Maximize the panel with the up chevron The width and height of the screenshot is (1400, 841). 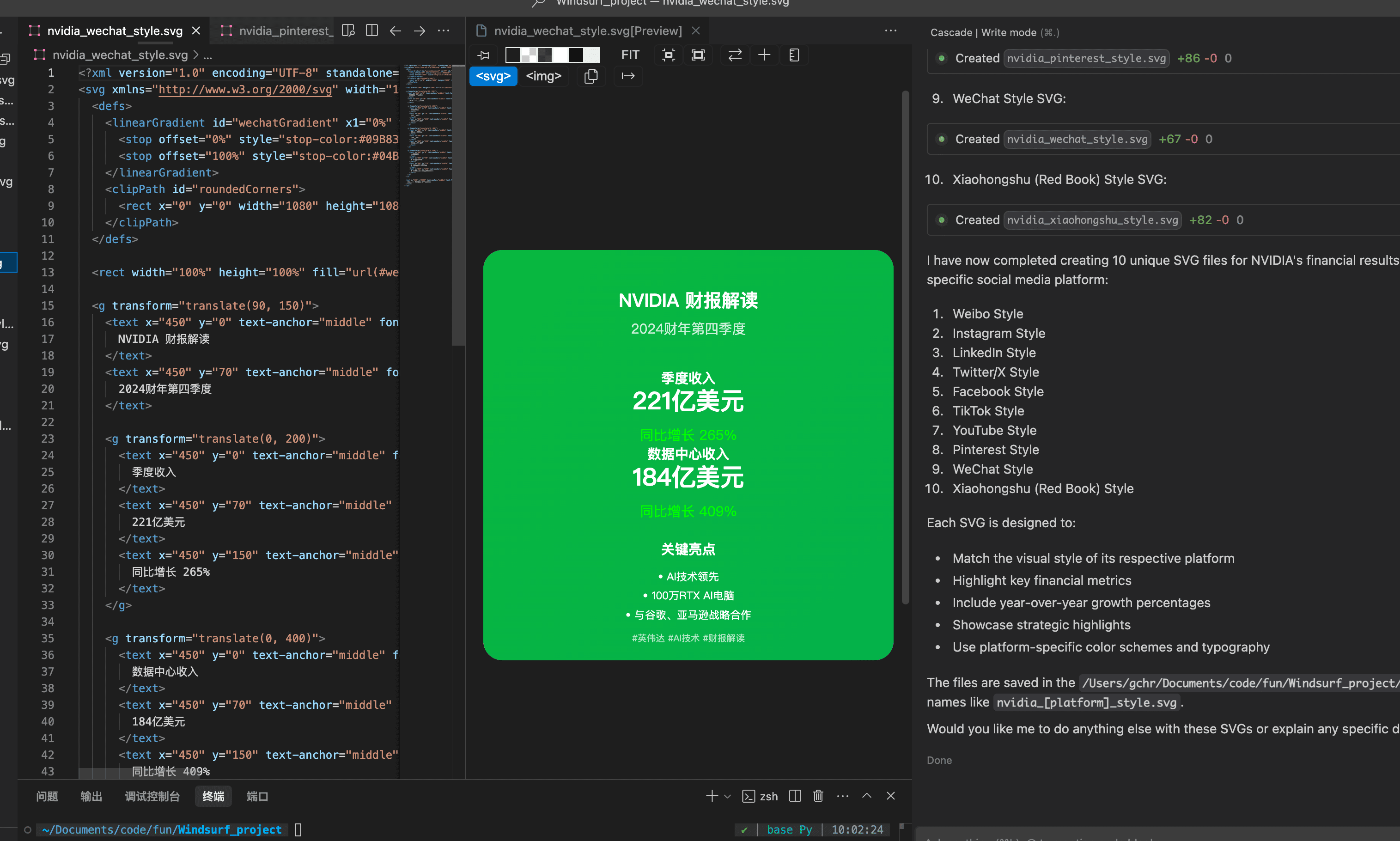[867, 796]
